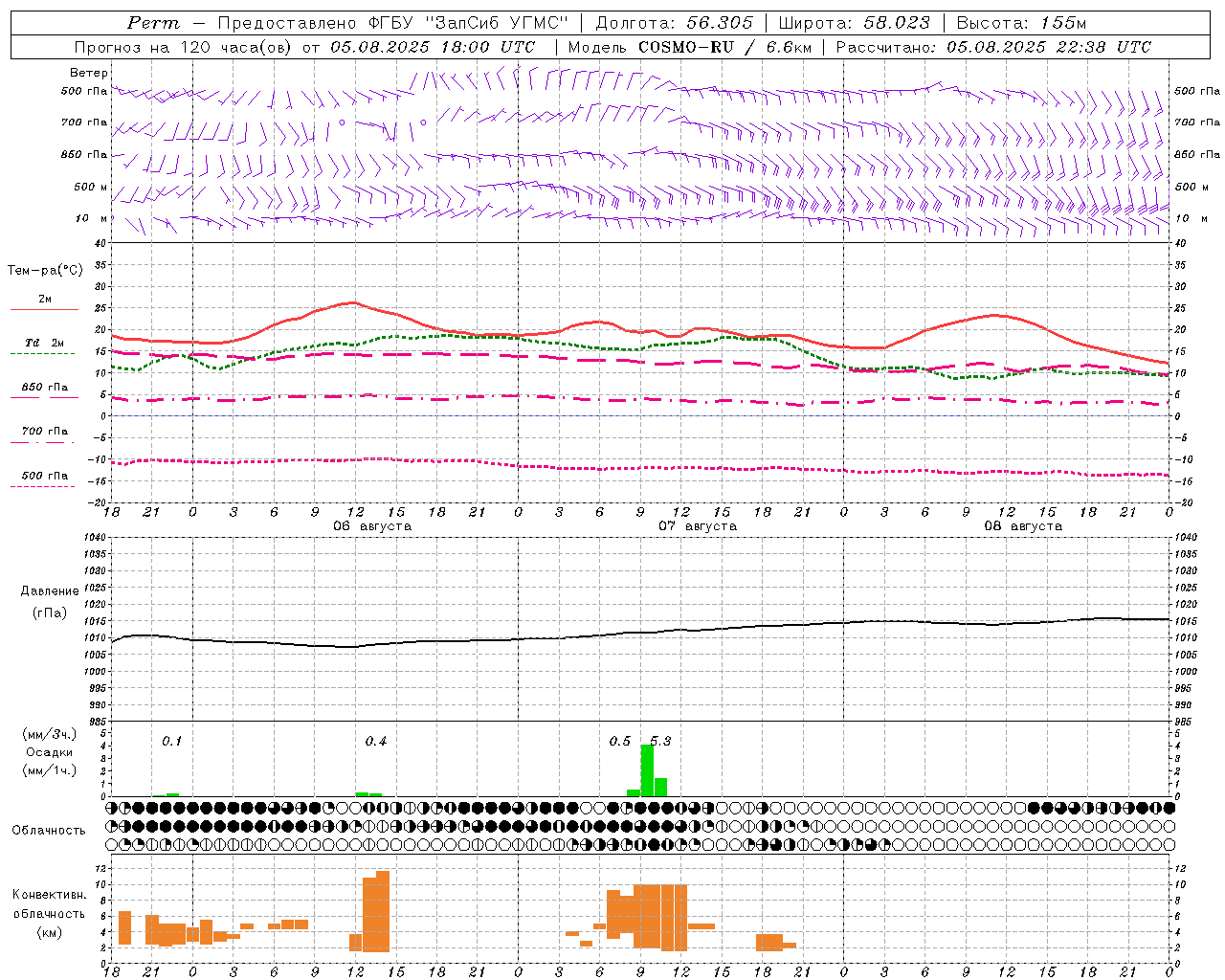The height and width of the screenshot is (980, 1225).
Task: Click the "06 августа" date label
Action: [x=372, y=525]
